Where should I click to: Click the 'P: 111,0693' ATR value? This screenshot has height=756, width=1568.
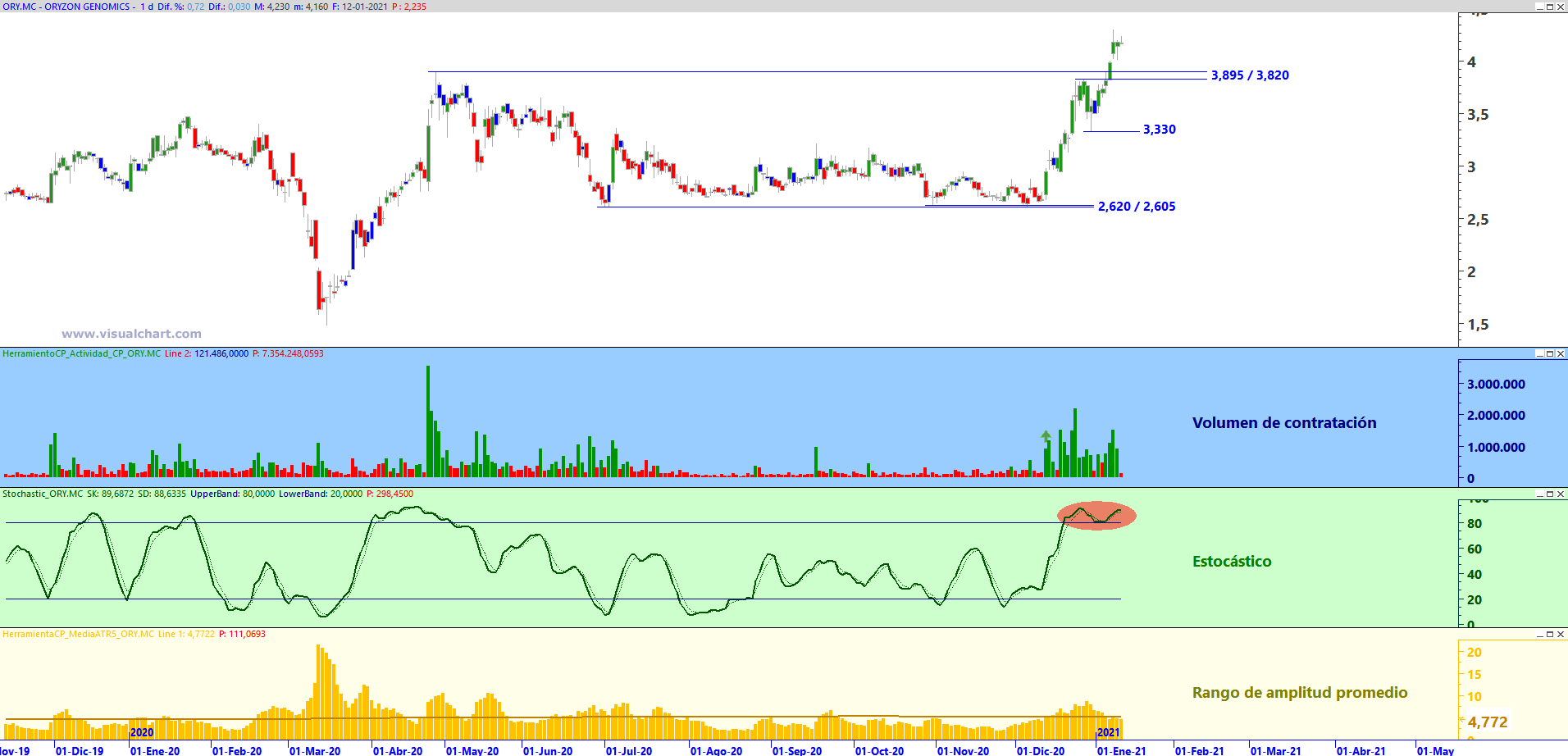point(242,635)
